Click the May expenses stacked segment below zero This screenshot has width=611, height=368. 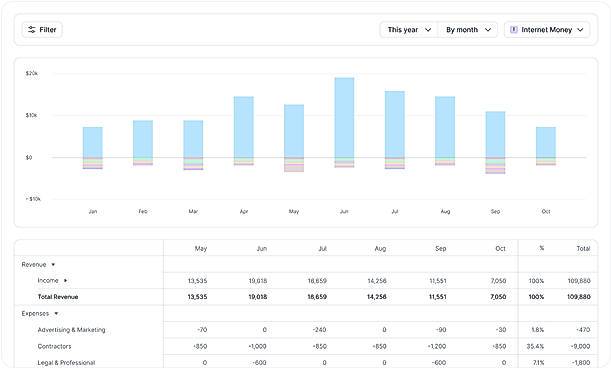point(294,165)
